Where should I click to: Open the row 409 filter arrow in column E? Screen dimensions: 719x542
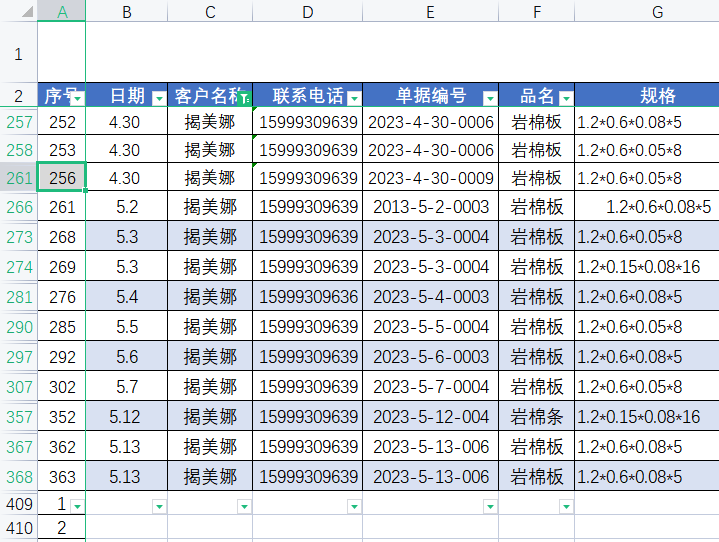[489, 507]
